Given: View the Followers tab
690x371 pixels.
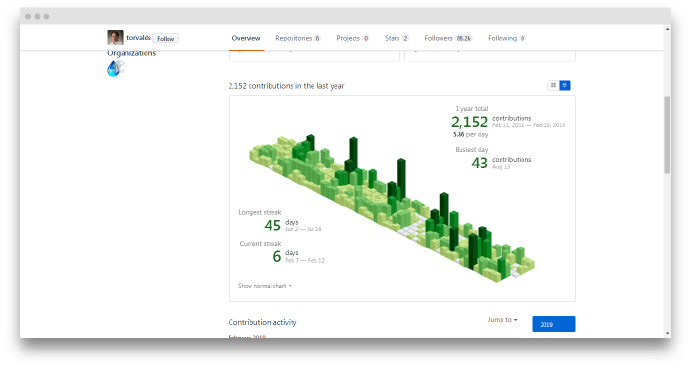Looking at the screenshot, I should pos(448,38).
